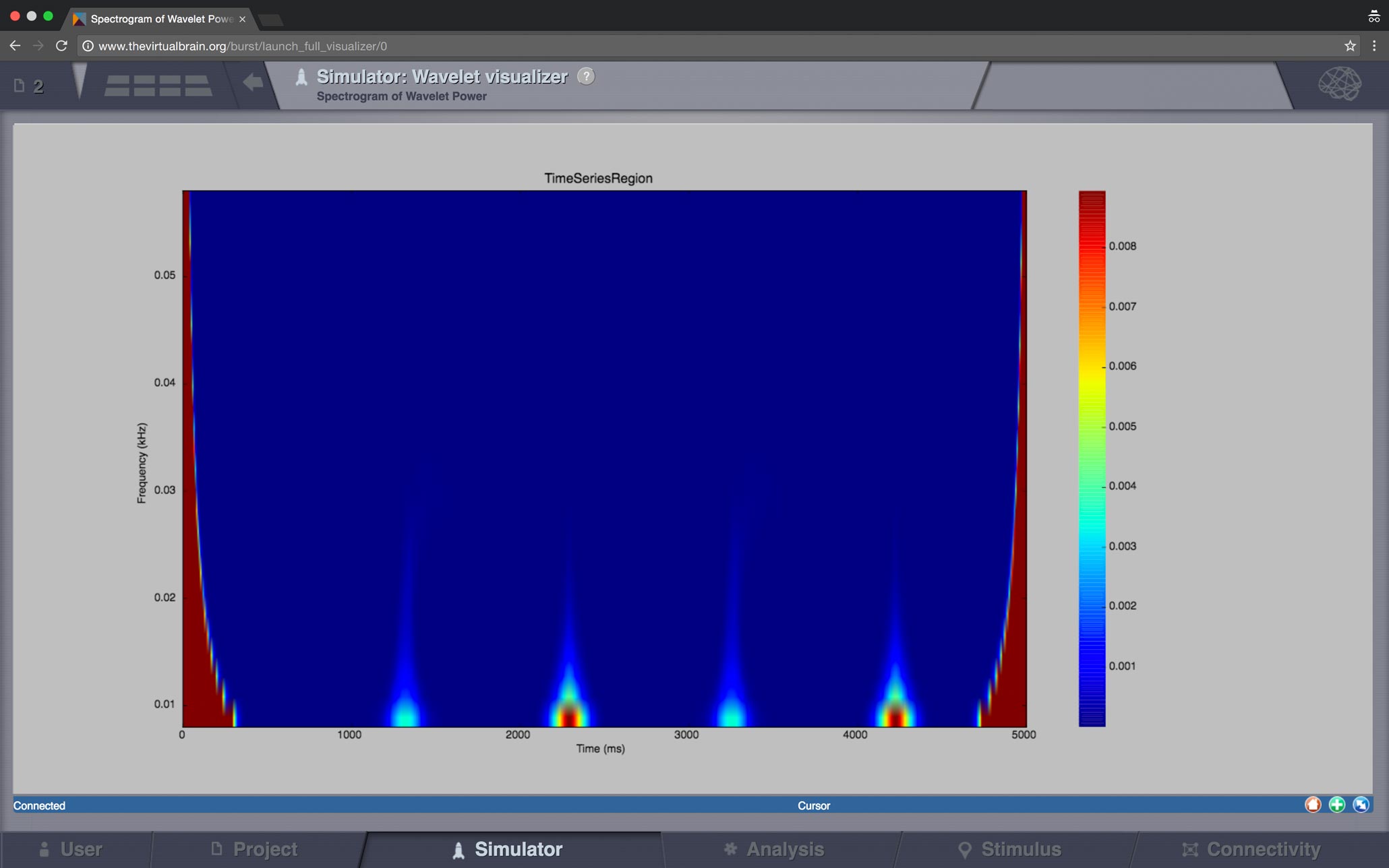Click the project page count indicator
1389x868 pixels.
click(x=29, y=86)
